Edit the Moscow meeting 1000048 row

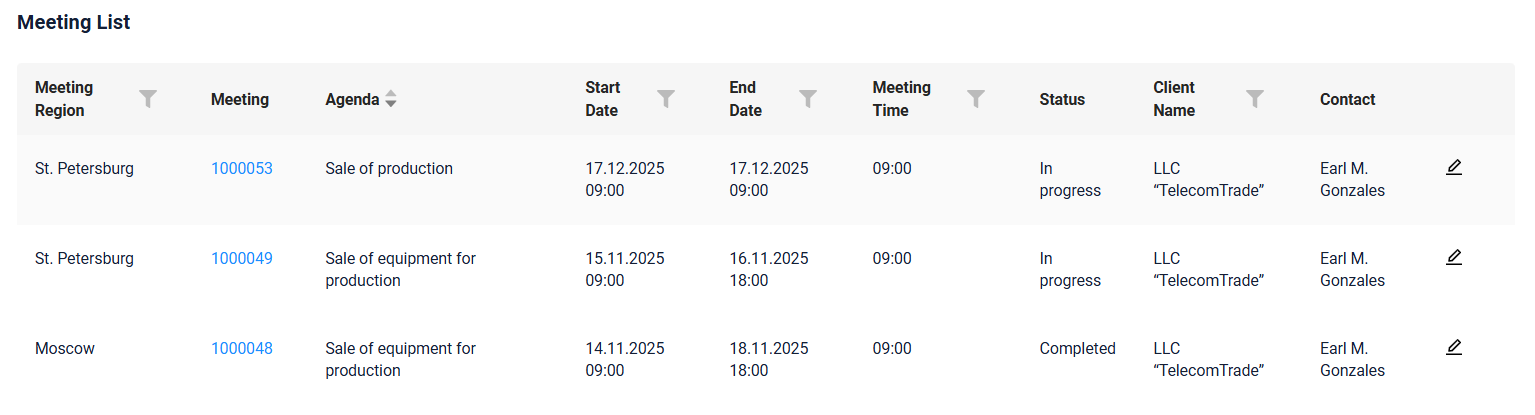pos(1454,347)
